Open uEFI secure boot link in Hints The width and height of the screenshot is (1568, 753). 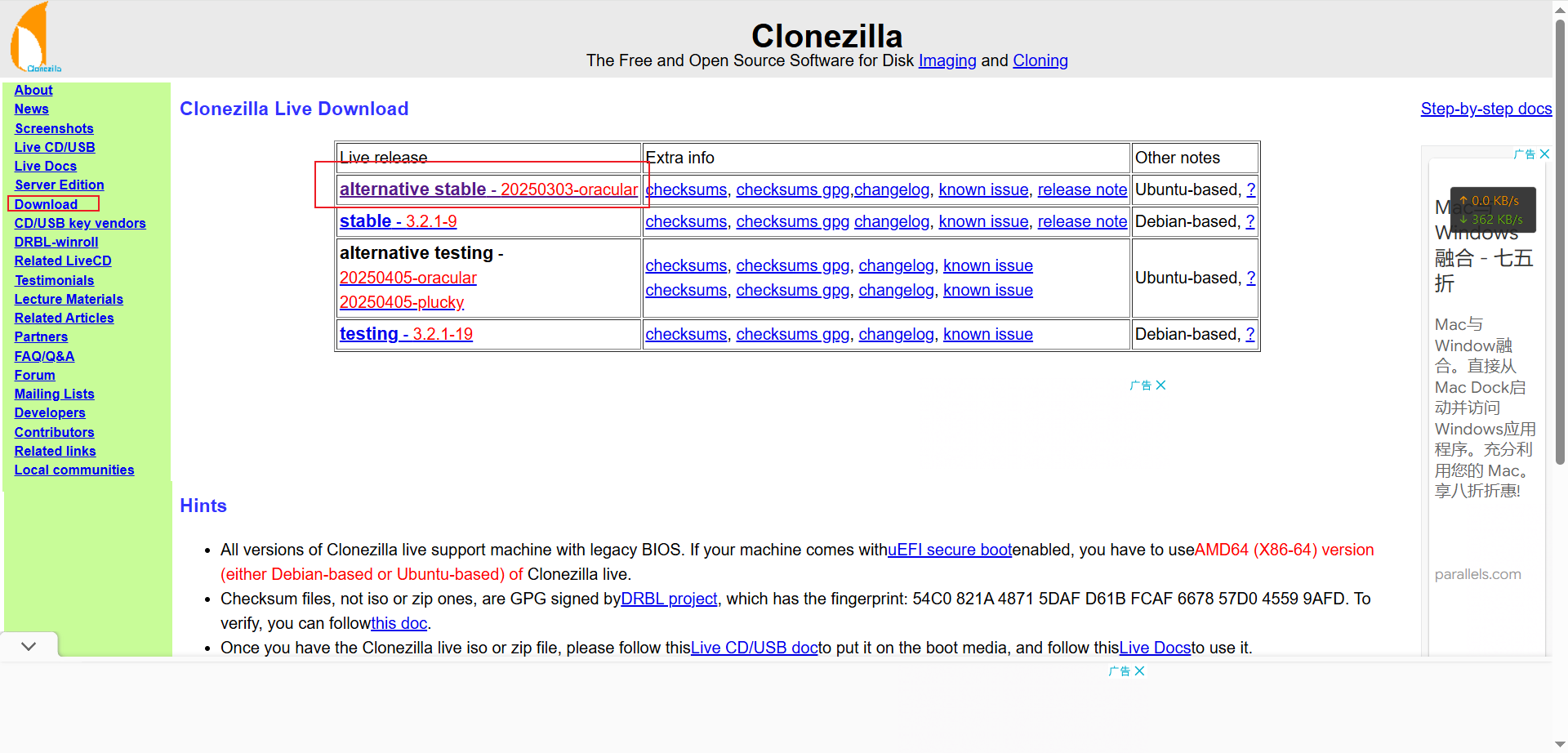(950, 550)
